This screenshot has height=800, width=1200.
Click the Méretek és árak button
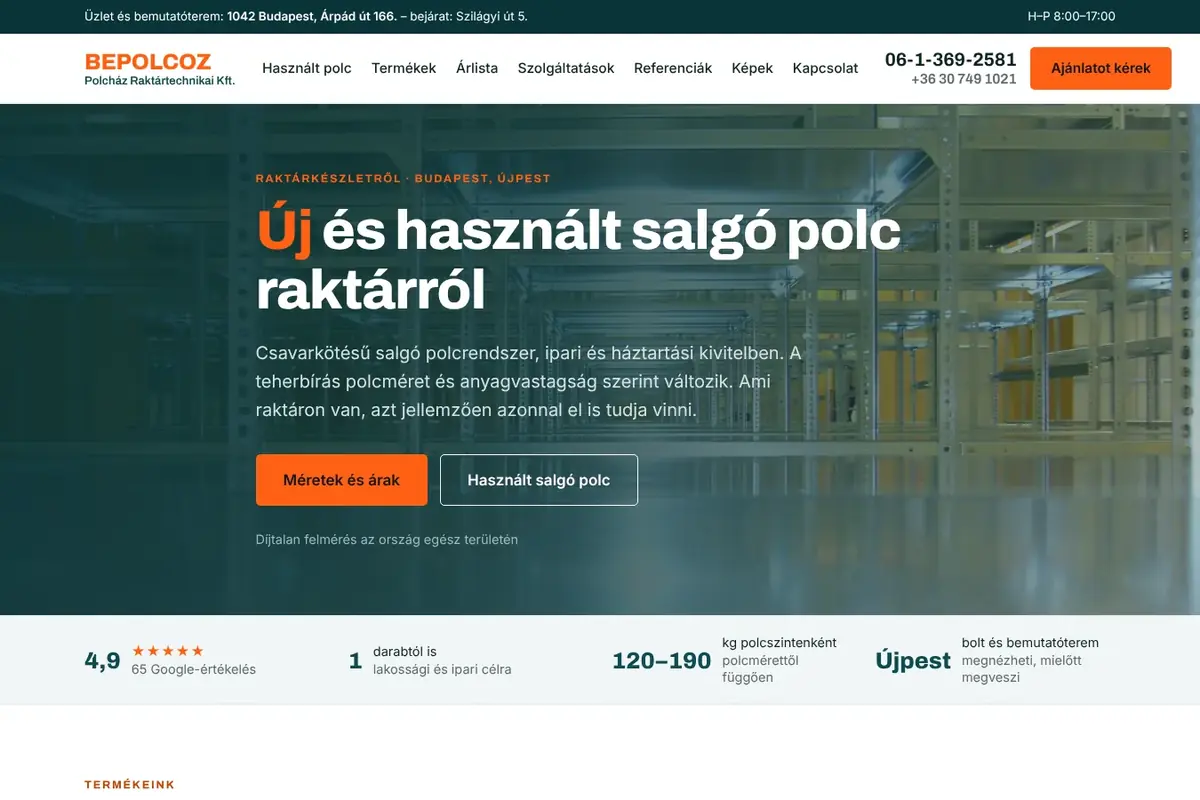[x=341, y=480]
